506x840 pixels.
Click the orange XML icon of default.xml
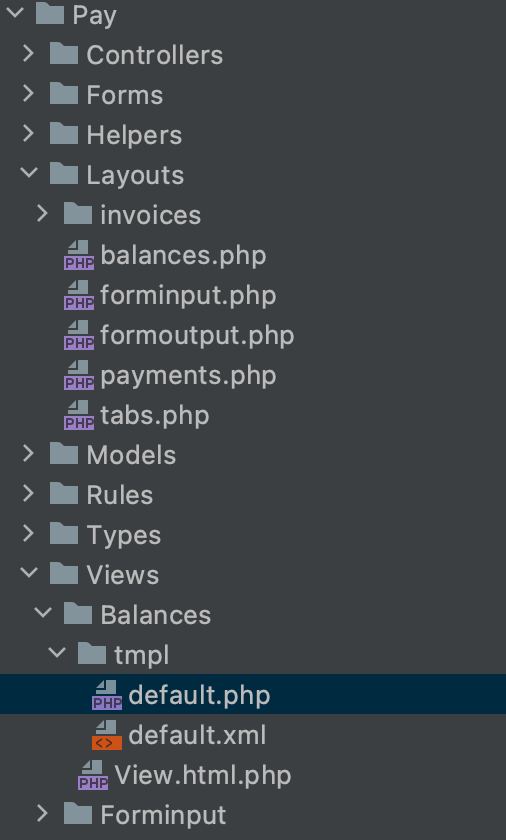[107, 735]
